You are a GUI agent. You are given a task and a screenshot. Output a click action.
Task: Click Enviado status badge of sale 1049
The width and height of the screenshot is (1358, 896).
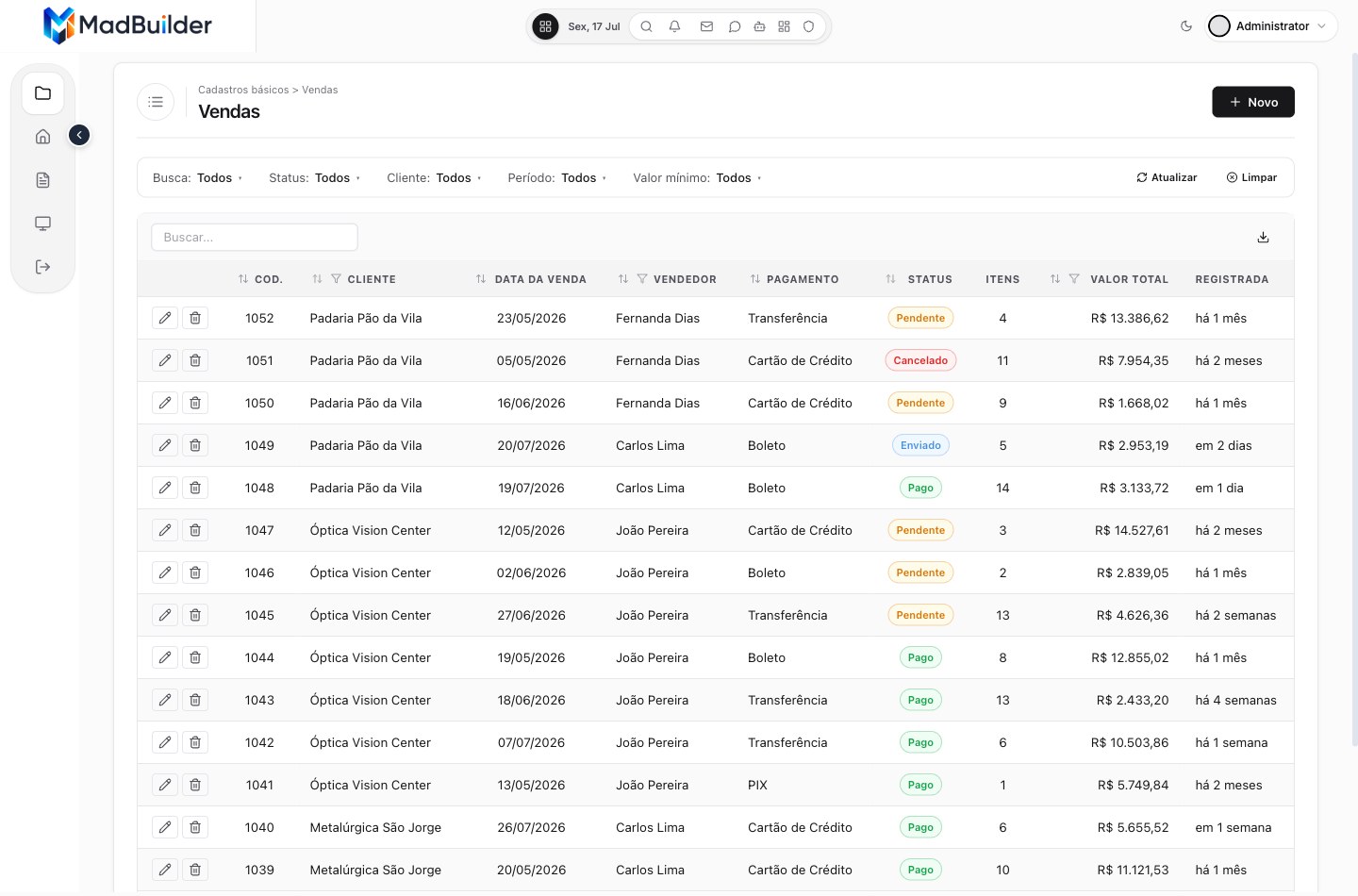[x=920, y=445]
